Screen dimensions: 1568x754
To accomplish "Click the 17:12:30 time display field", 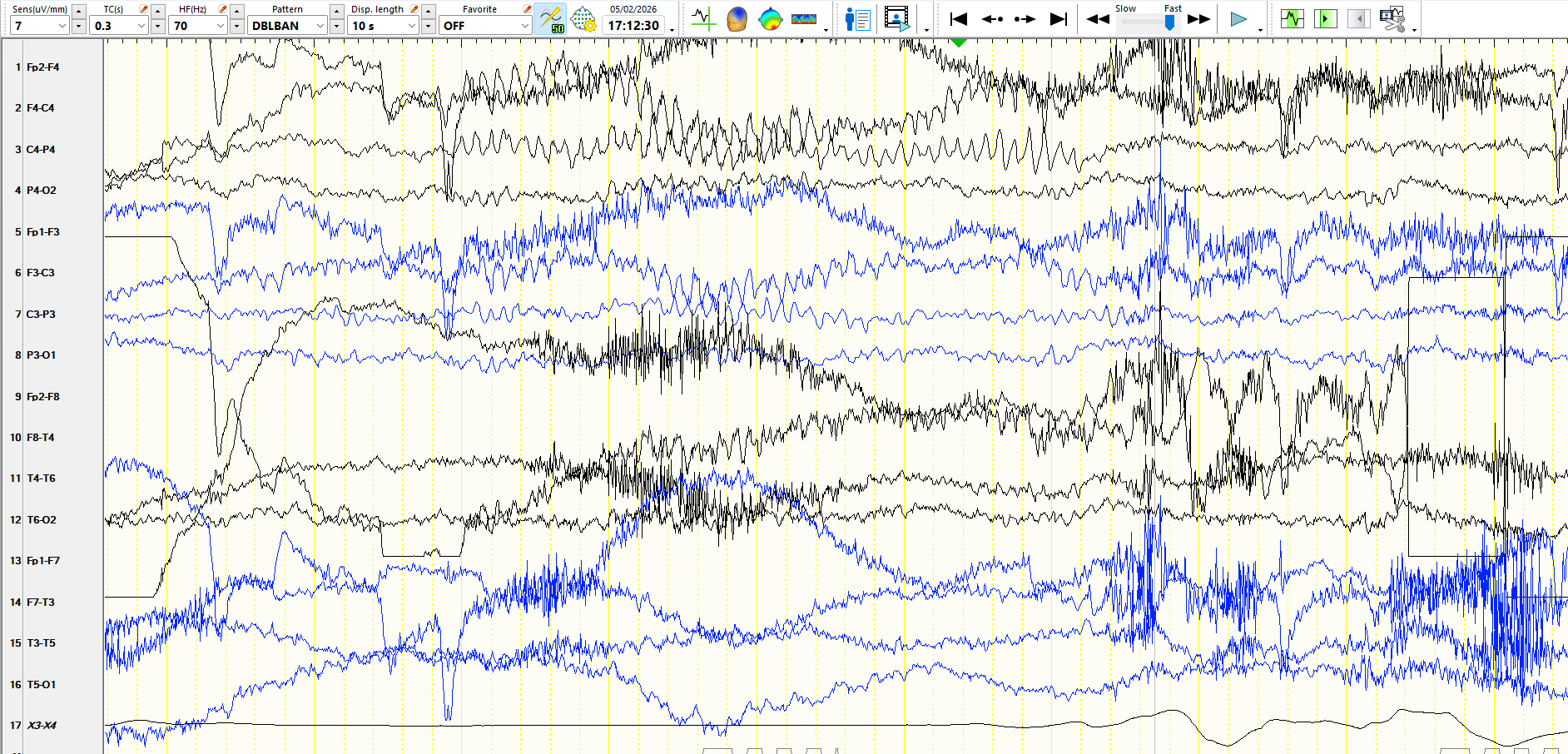I will (633, 26).
